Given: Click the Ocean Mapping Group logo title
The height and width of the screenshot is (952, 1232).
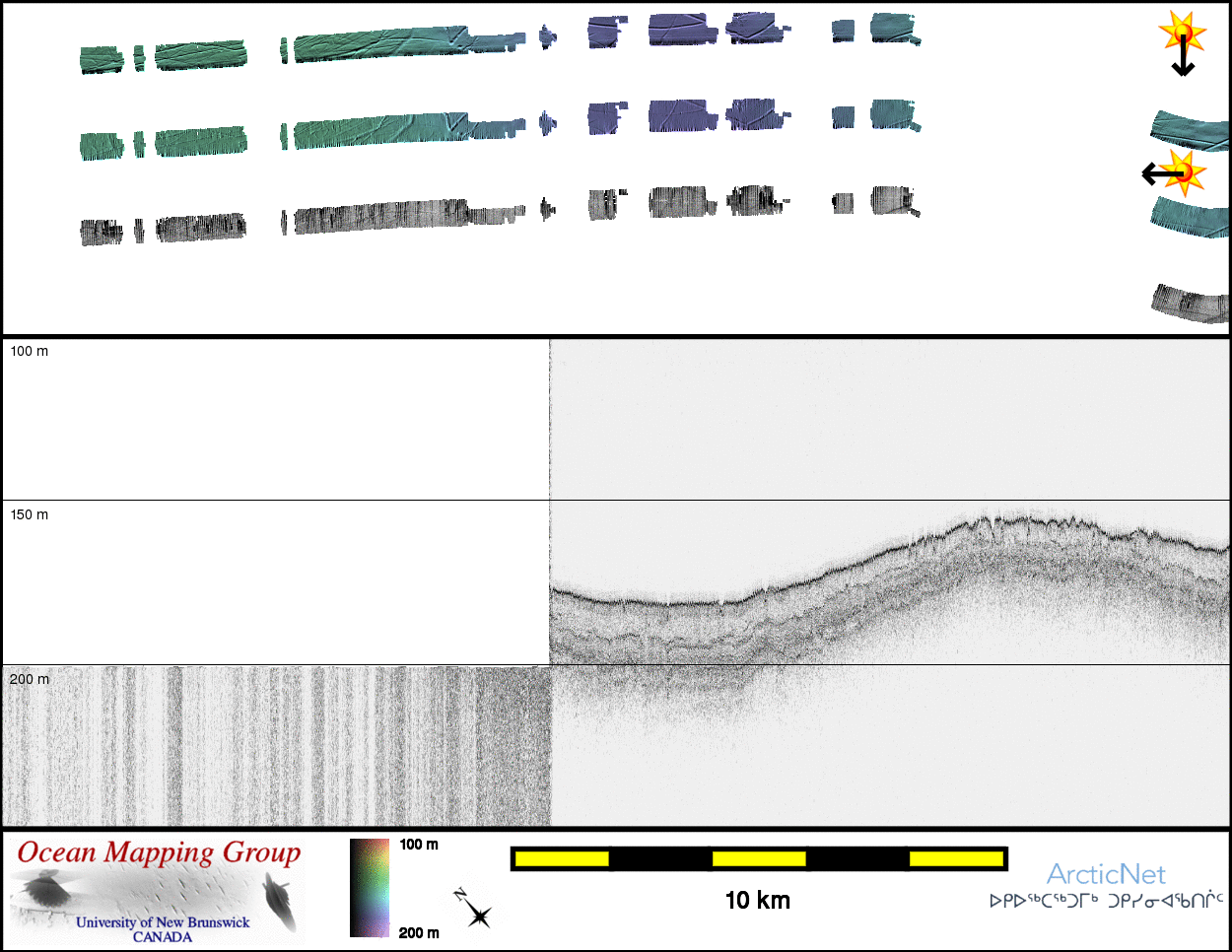Looking at the screenshot, I should [159, 852].
